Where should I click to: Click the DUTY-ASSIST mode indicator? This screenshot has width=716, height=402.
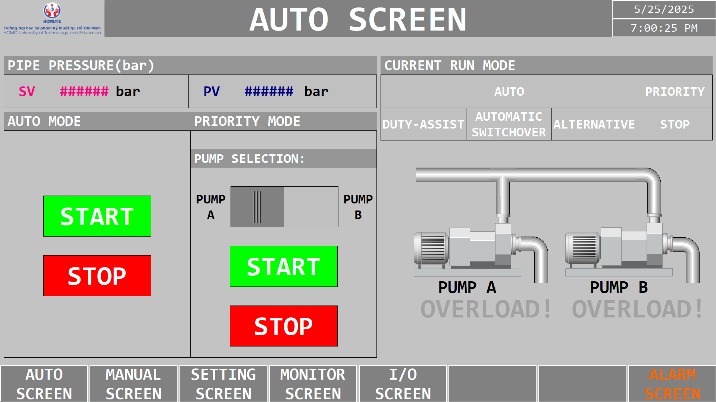click(x=423, y=124)
